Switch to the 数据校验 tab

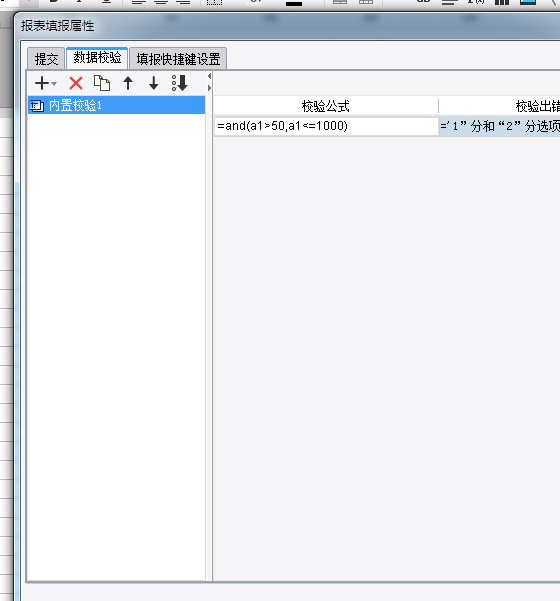[x=97, y=58]
